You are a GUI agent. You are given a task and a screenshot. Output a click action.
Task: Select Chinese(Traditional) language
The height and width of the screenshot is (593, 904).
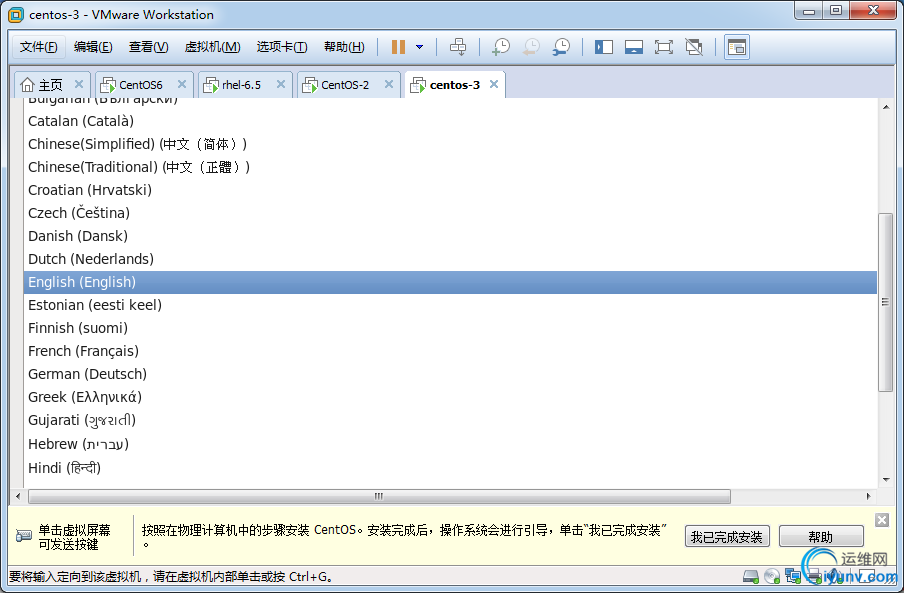pos(450,167)
